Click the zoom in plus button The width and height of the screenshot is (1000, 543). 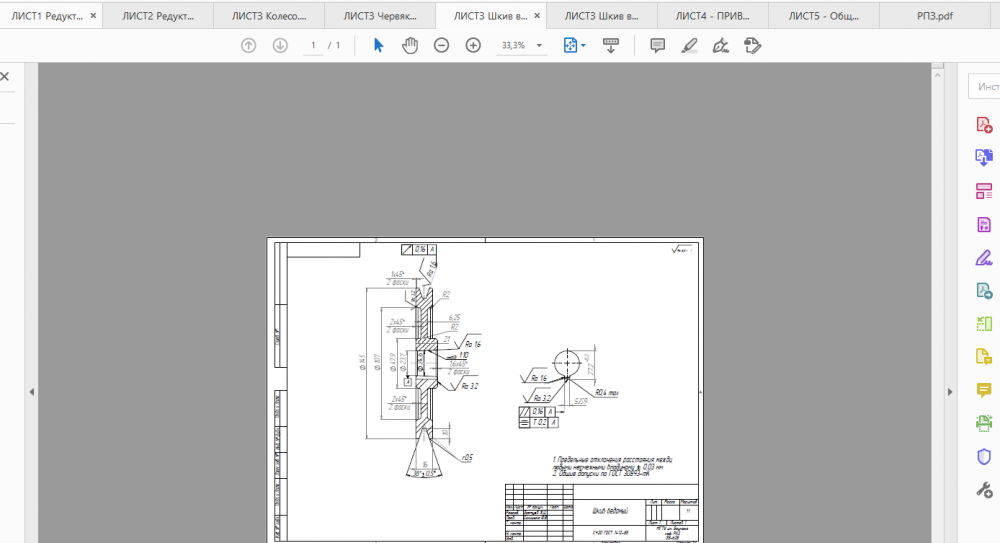(473, 46)
